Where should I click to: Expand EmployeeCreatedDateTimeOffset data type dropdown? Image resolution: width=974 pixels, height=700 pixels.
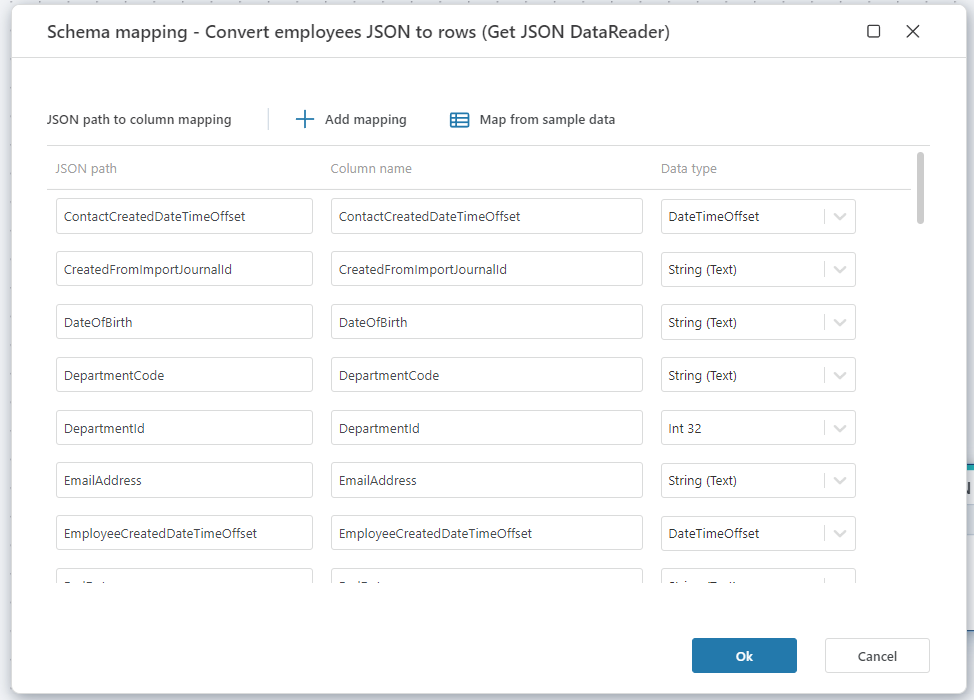[x=839, y=534]
